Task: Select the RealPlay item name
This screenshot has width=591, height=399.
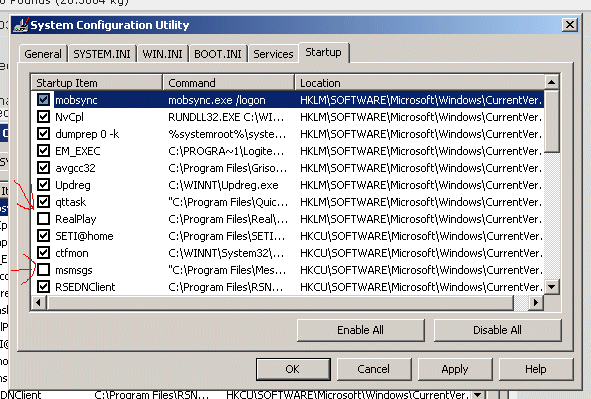Action: (76, 219)
